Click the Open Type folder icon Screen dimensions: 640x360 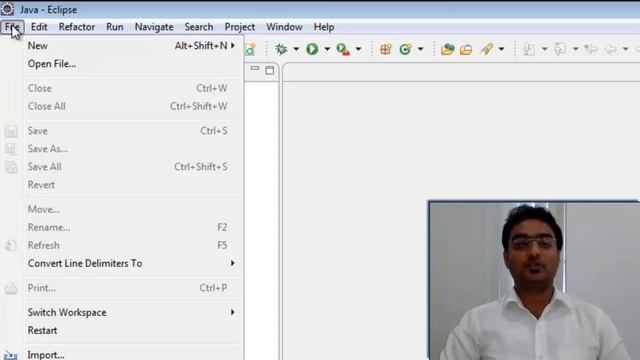click(x=447, y=49)
